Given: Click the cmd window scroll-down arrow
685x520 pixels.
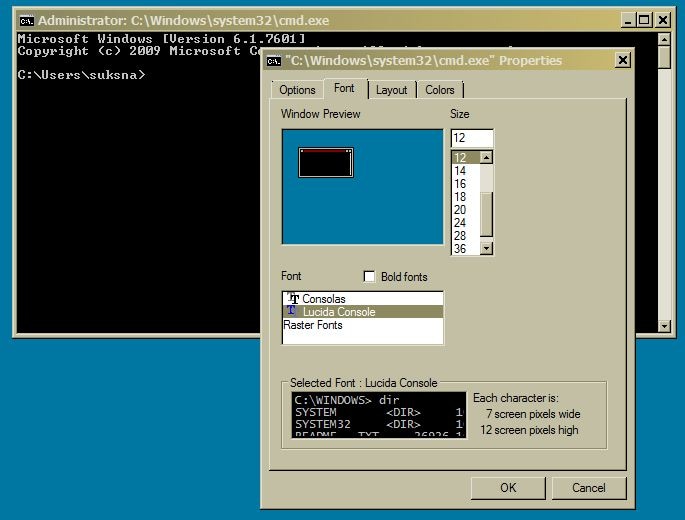Looking at the screenshot, I should pyautogui.click(x=664, y=326).
